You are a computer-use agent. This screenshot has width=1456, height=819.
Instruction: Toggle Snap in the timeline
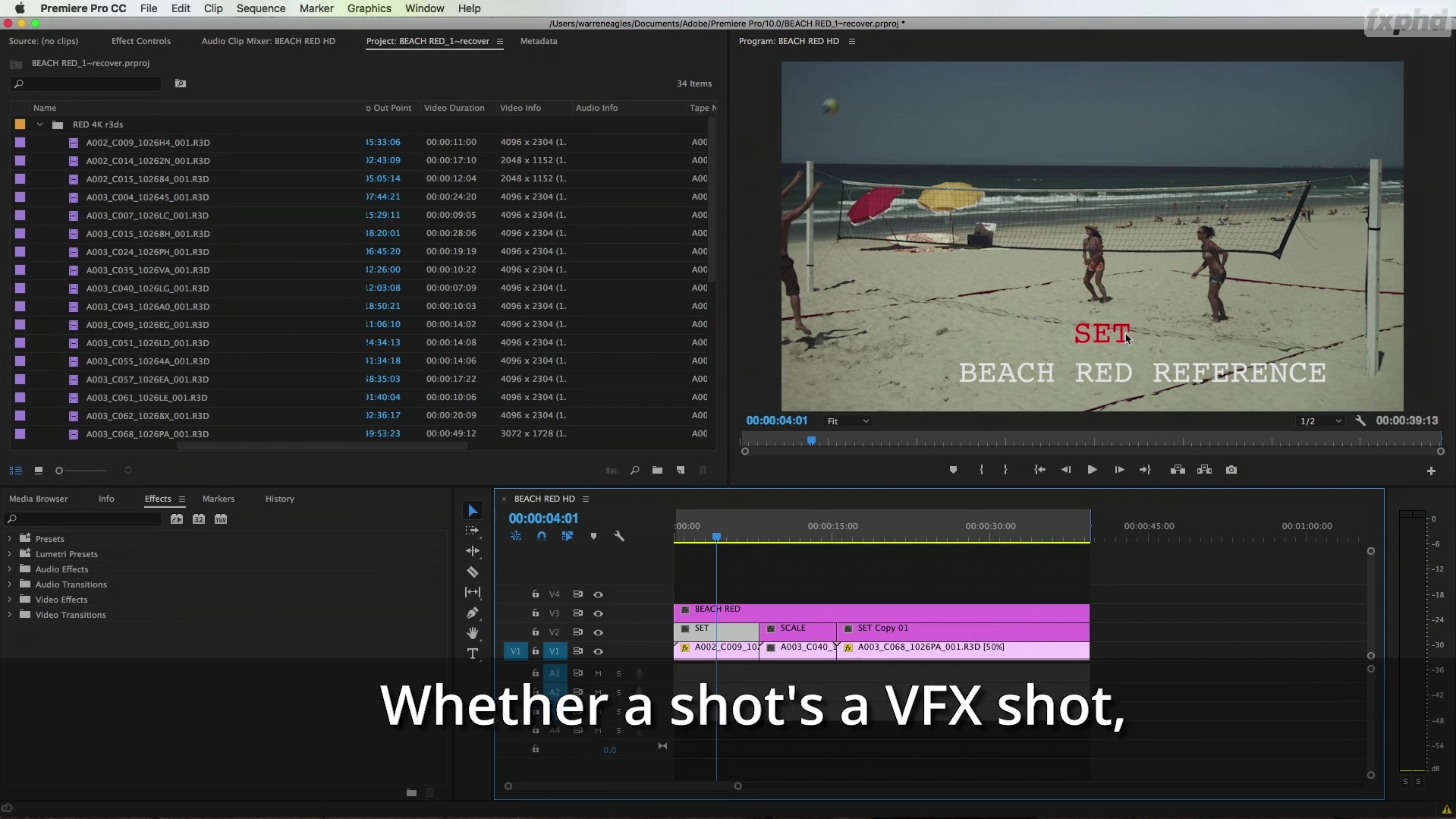[542, 536]
